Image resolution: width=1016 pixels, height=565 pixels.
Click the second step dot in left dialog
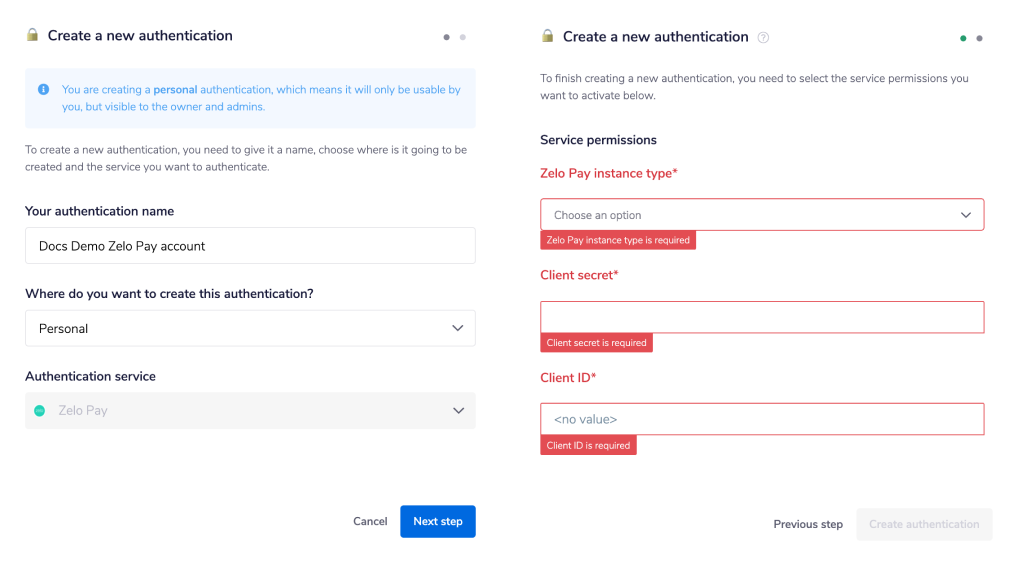463,37
